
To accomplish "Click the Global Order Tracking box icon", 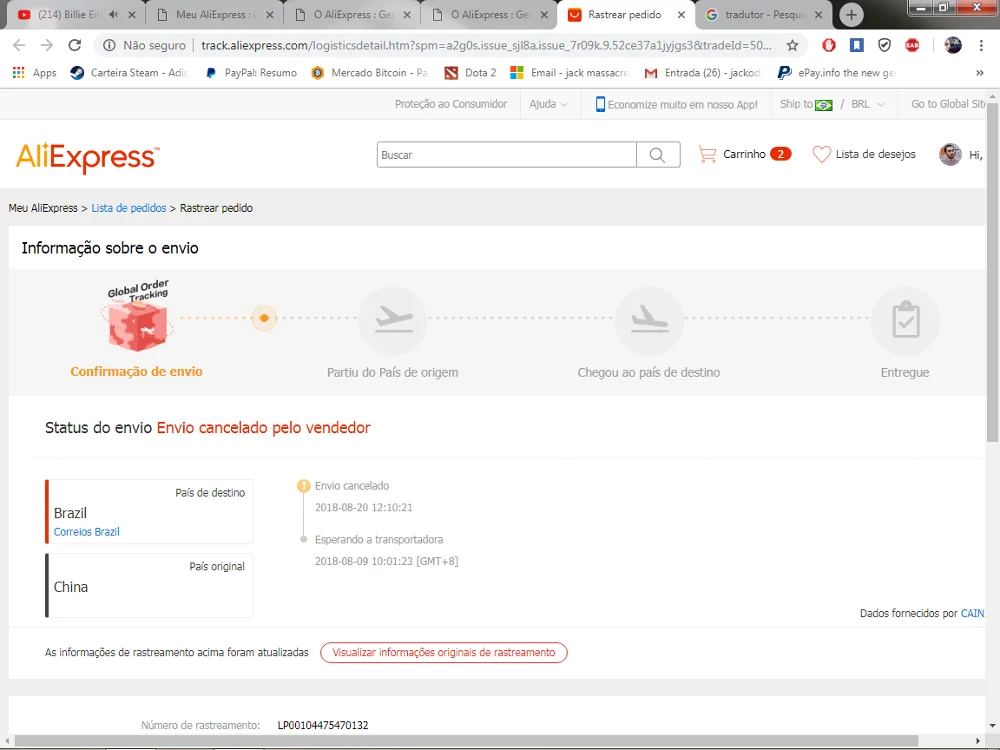I will click(x=138, y=316).
